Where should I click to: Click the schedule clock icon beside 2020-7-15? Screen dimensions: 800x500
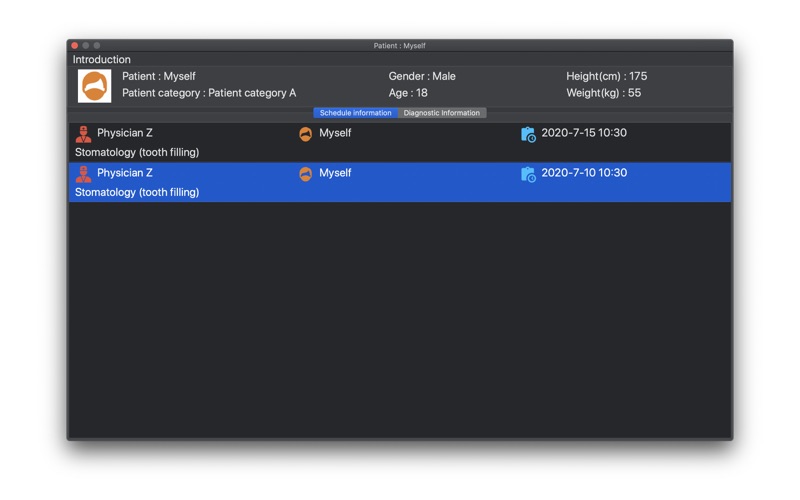coord(528,134)
